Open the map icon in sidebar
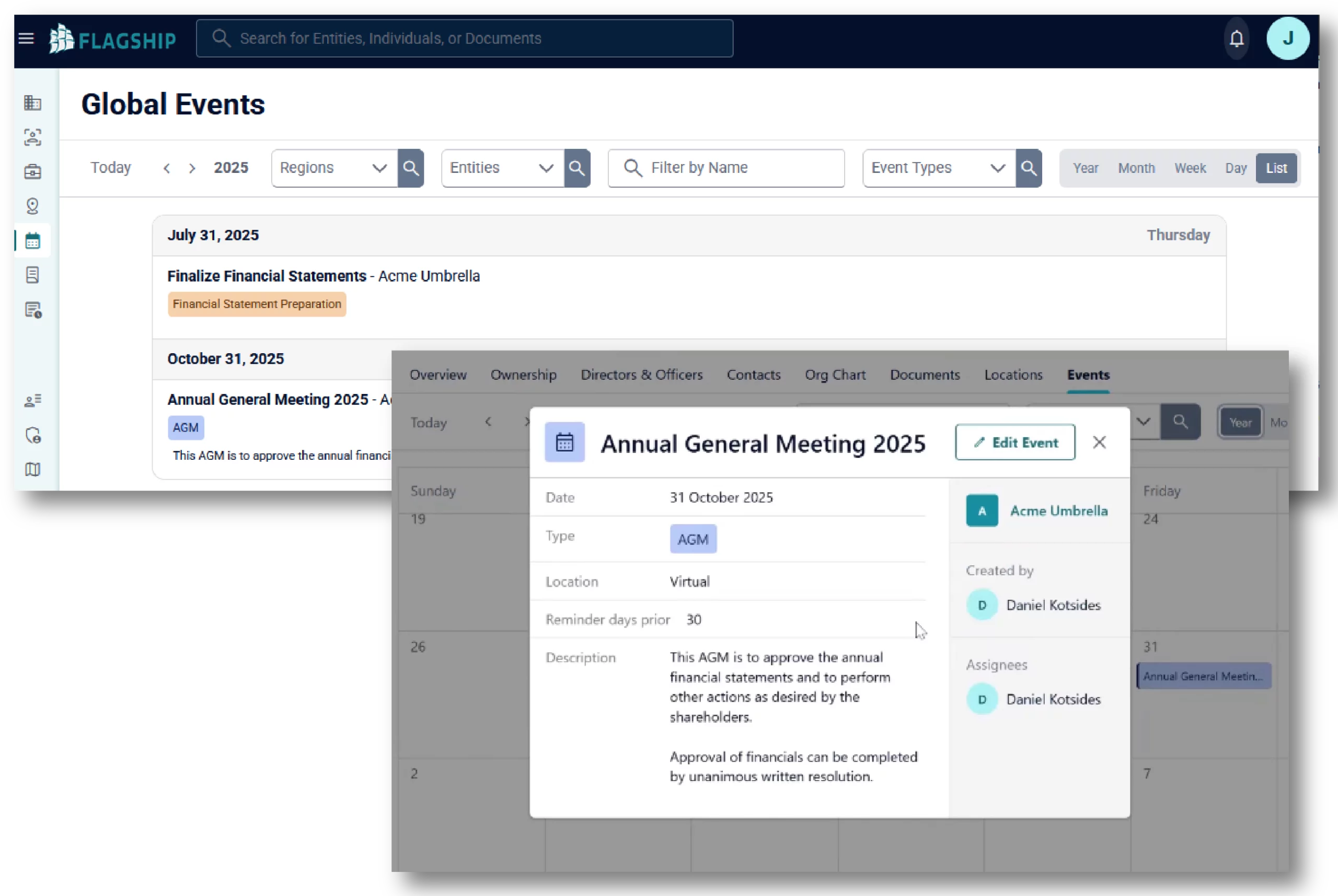The height and width of the screenshot is (896, 1338). tap(32, 469)
